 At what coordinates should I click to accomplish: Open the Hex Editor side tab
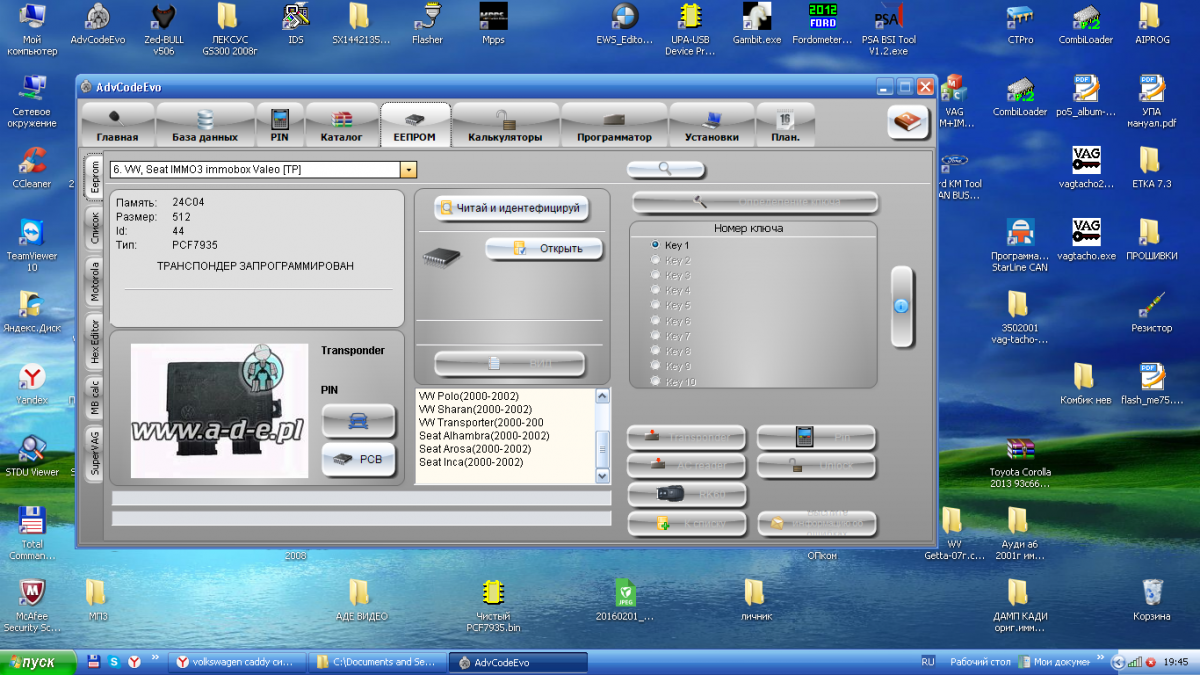click(x=94, y=340)
